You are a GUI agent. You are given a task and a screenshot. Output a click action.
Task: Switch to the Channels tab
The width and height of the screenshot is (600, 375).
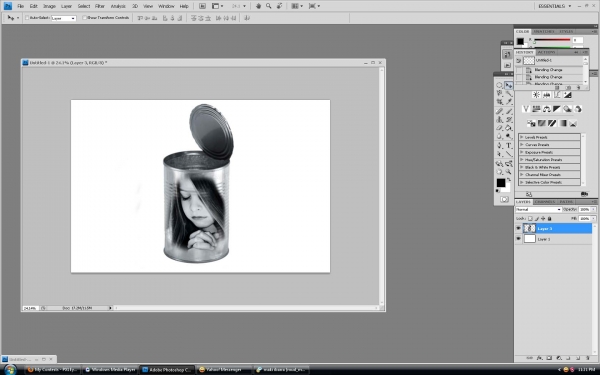[544, 202]
